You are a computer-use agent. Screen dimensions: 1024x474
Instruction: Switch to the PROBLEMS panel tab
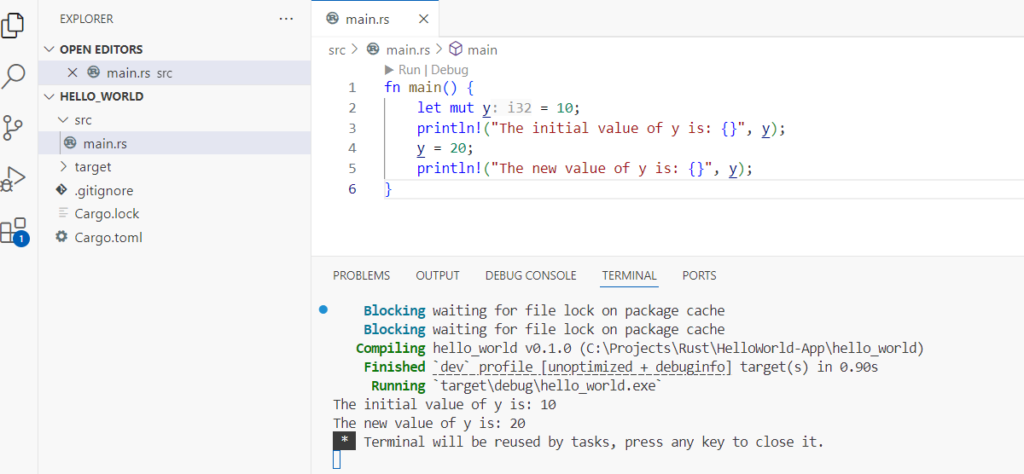(361, 276)
